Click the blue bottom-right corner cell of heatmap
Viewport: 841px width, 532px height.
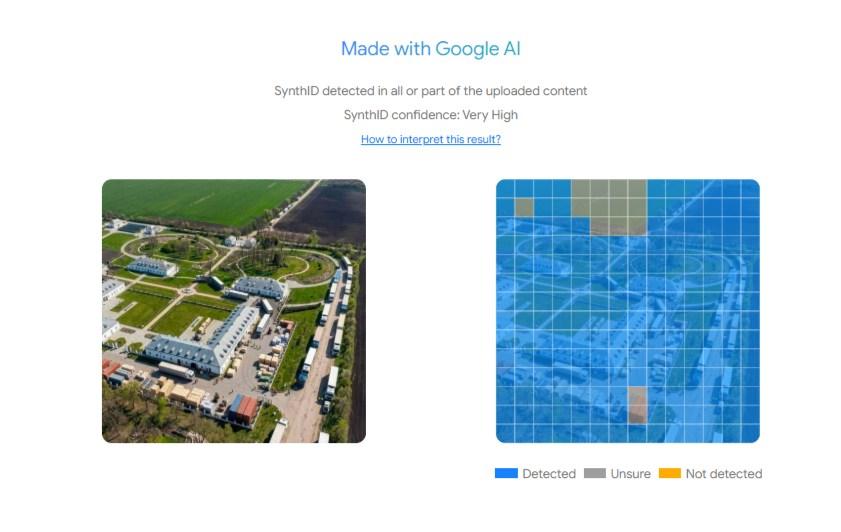click(749, 432)
